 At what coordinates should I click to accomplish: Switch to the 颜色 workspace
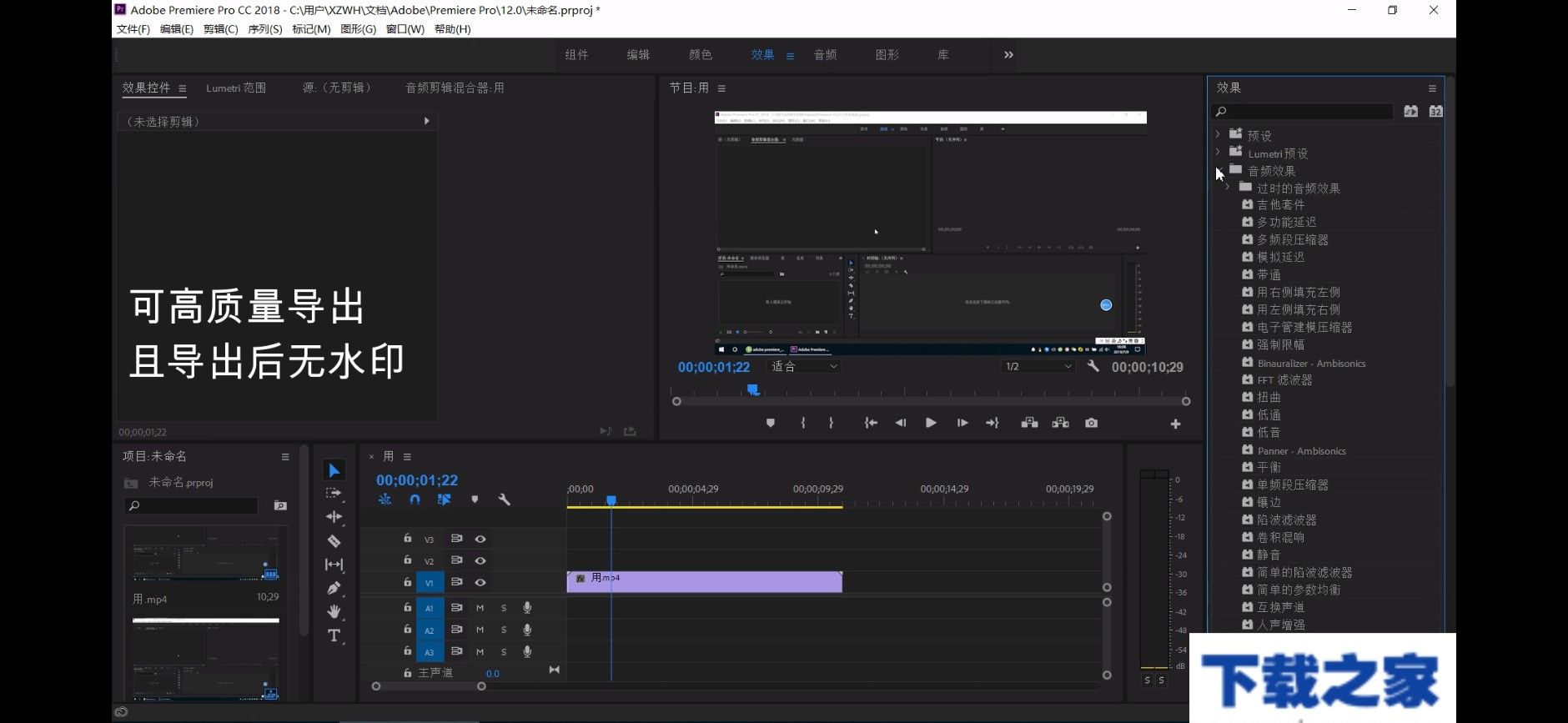(701, 55)
